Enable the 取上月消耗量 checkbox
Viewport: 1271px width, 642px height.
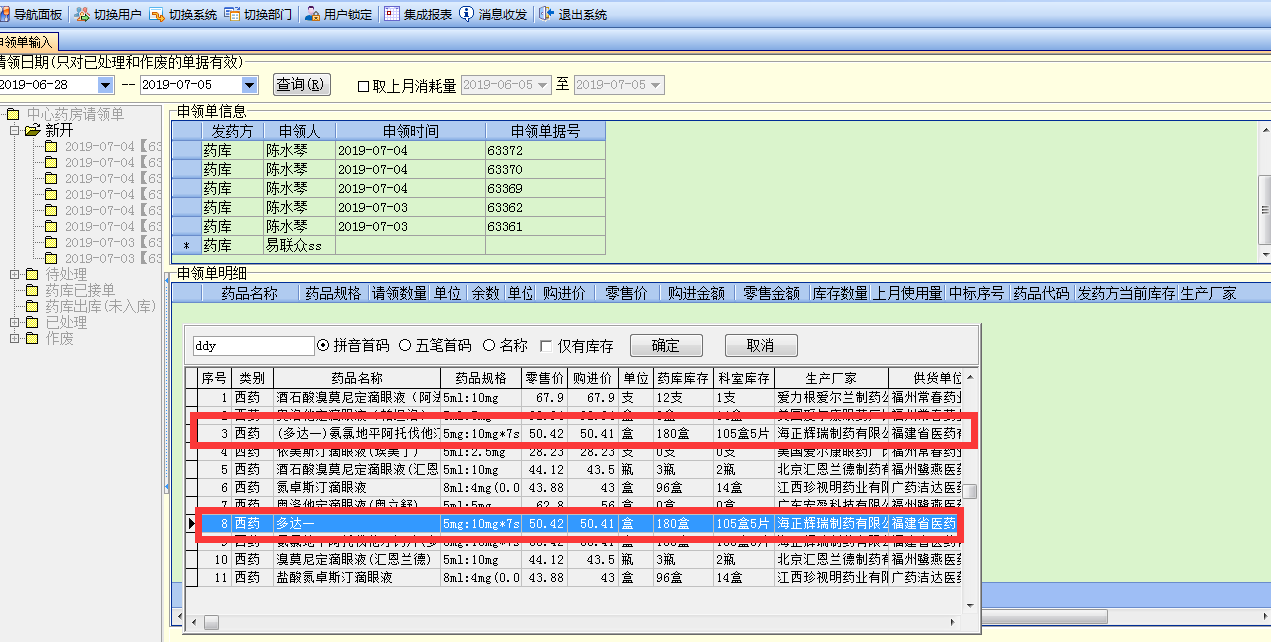point(364,86)
